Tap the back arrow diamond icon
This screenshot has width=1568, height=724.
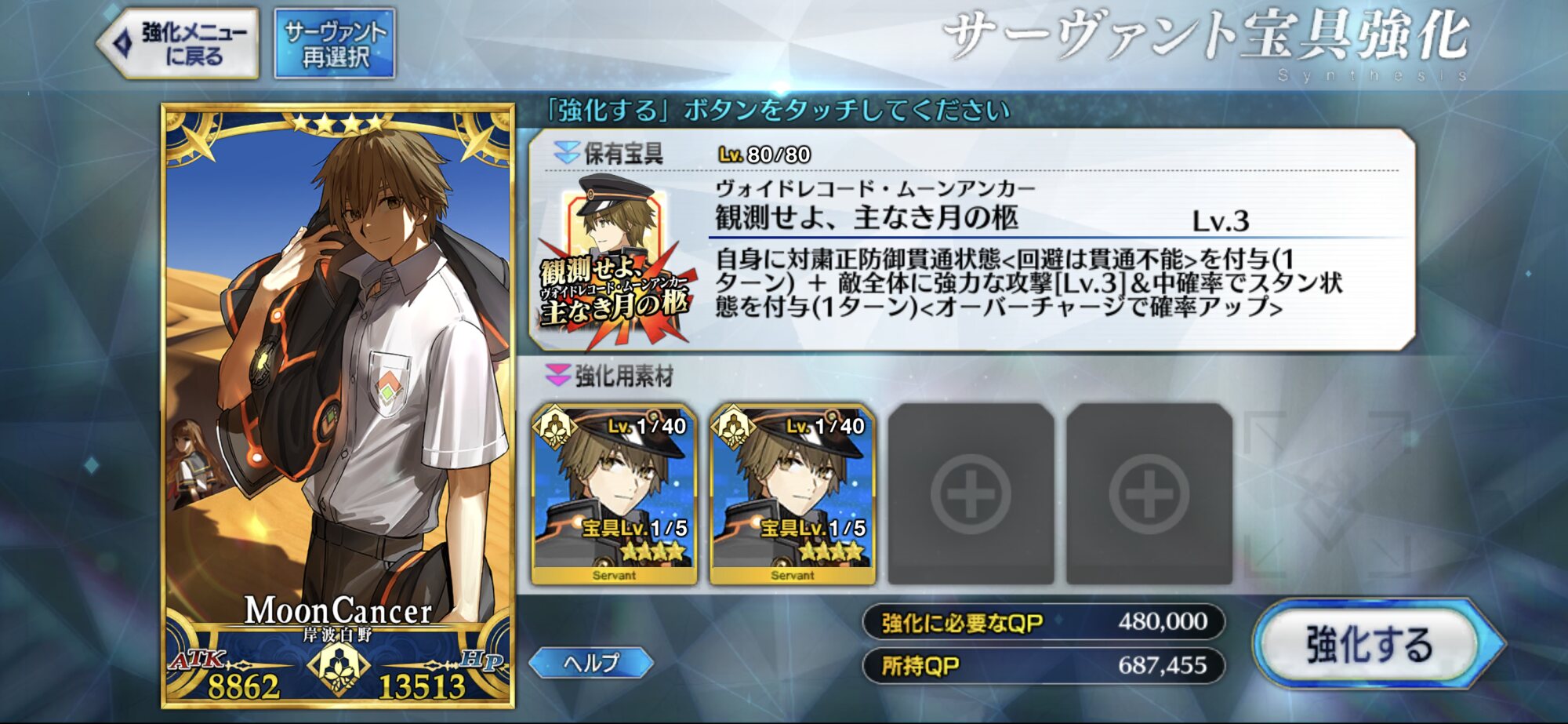122,43
